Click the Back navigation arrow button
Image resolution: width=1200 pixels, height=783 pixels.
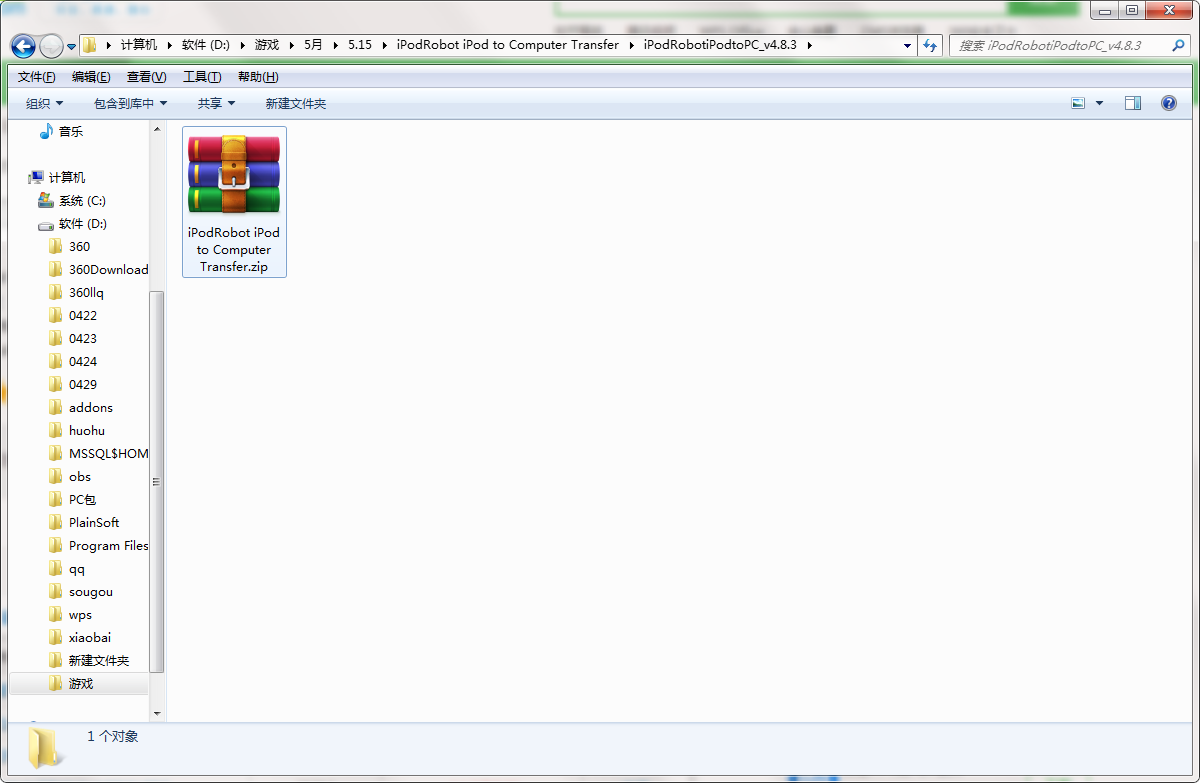point(23,46)
